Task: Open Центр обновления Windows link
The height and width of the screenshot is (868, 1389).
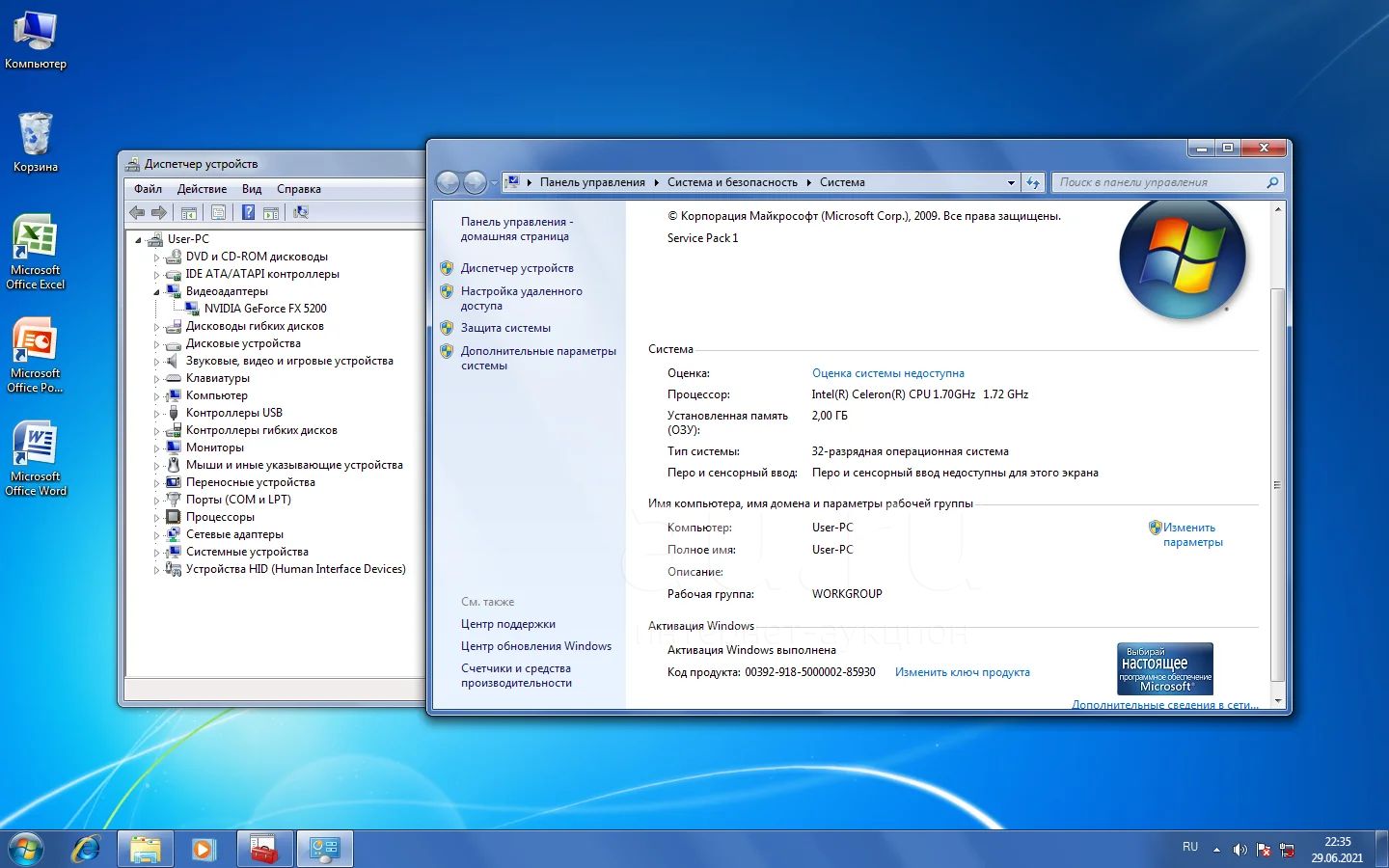Action: pyautogui.click(x=536, y=646)
